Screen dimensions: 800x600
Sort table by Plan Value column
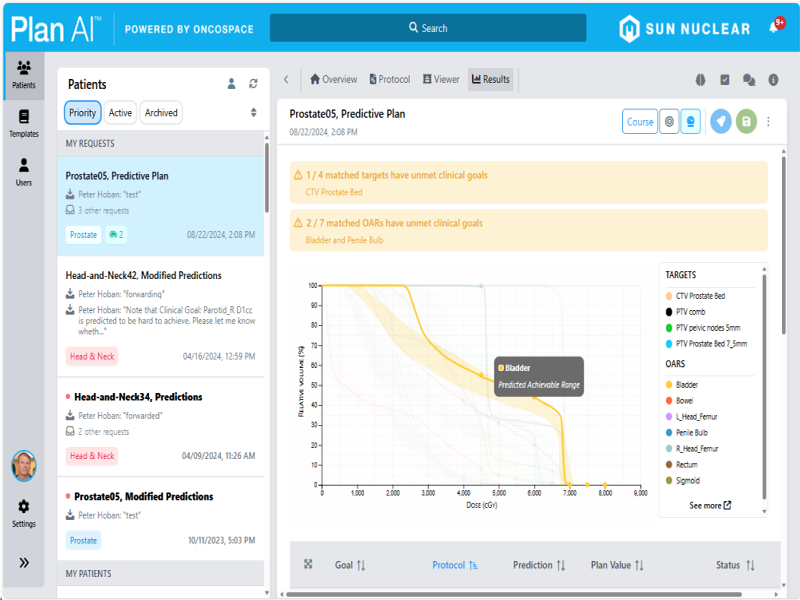pos(617,565)
